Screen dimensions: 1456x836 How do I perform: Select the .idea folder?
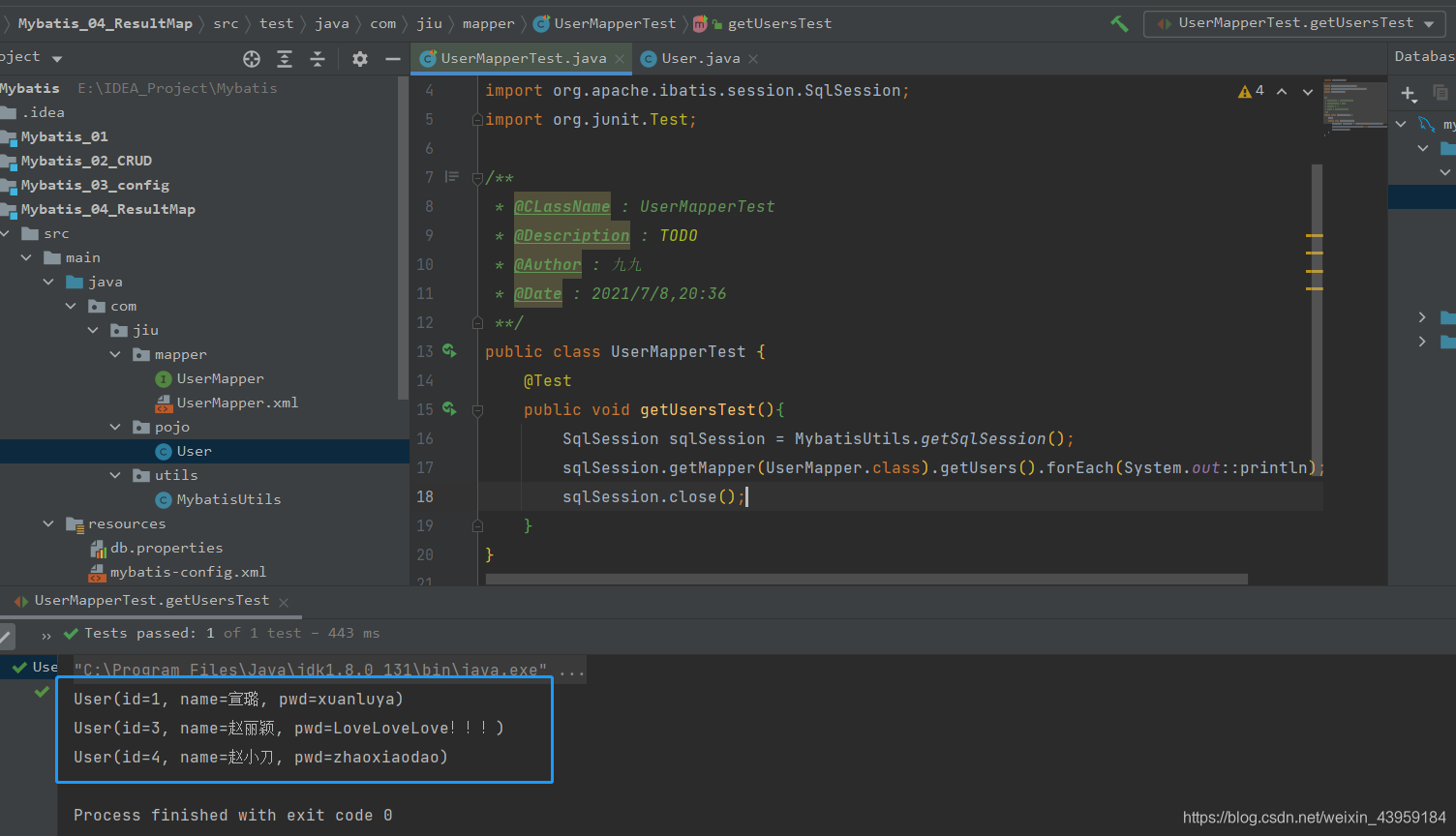click(x=33, y=112)
